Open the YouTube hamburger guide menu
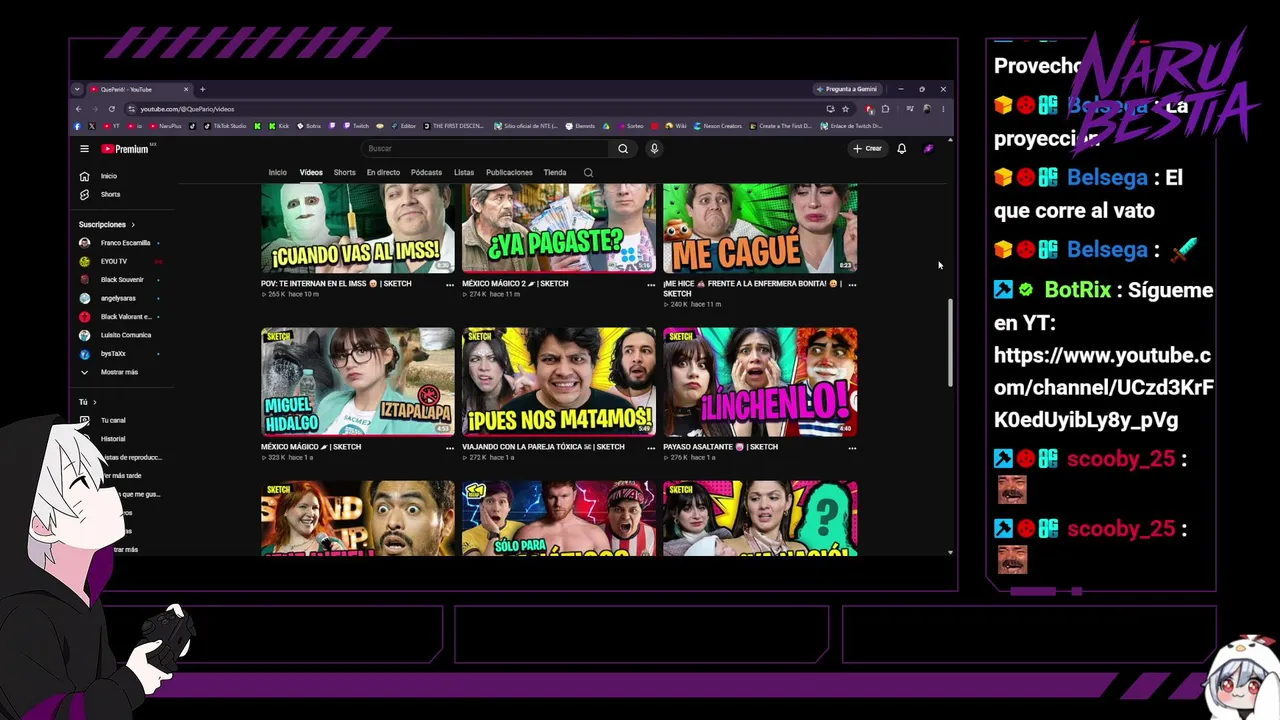Image resolution: width=1280 pixels, height=720 pixels. point(85,149)
